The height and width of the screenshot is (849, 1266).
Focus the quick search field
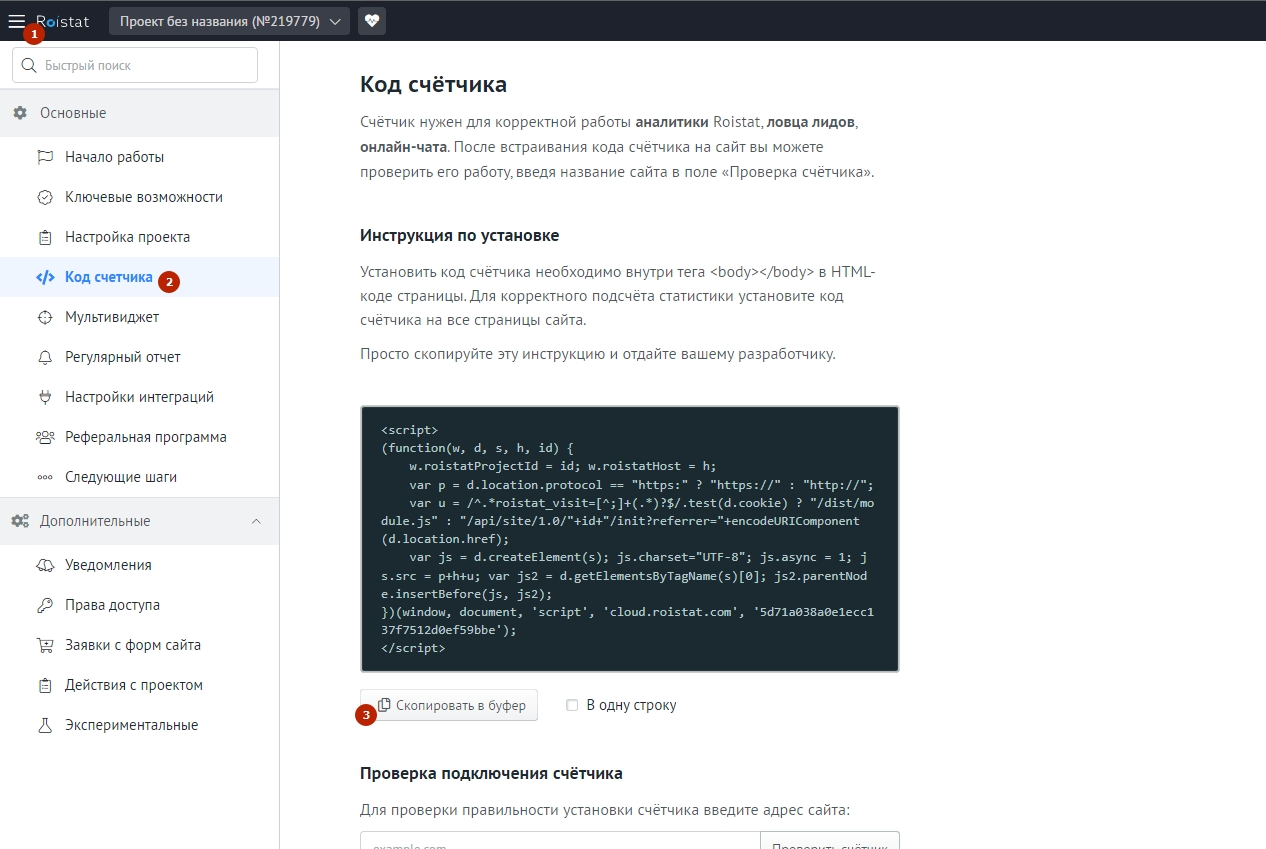coord(135,65)
